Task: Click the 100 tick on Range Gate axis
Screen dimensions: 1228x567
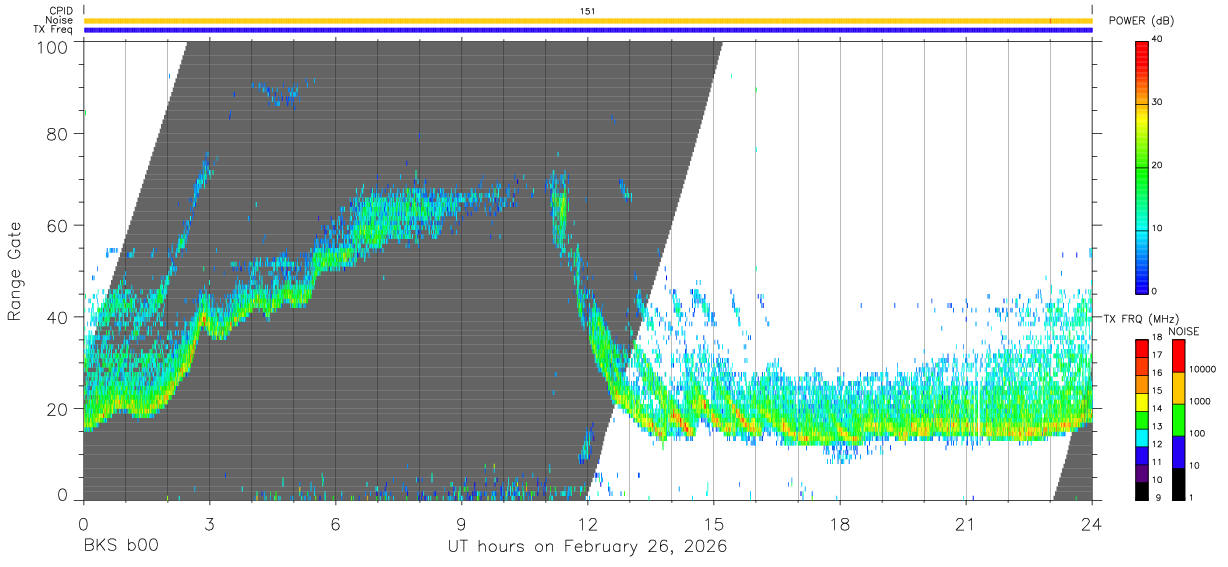Action: tap(54, 47)
